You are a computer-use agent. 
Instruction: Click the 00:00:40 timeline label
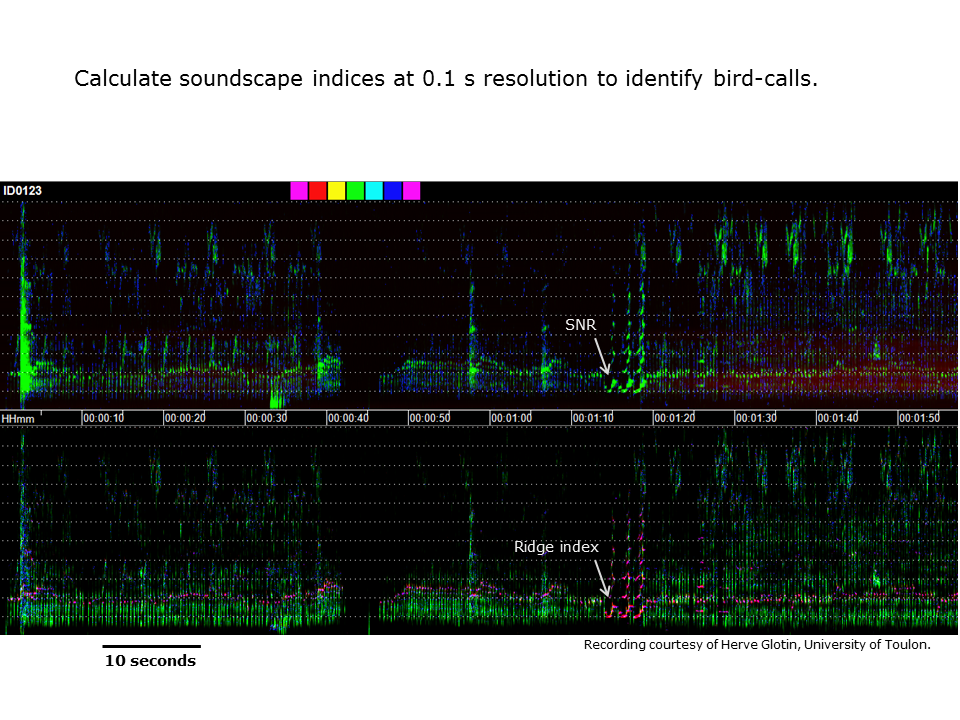click(348, 418)
